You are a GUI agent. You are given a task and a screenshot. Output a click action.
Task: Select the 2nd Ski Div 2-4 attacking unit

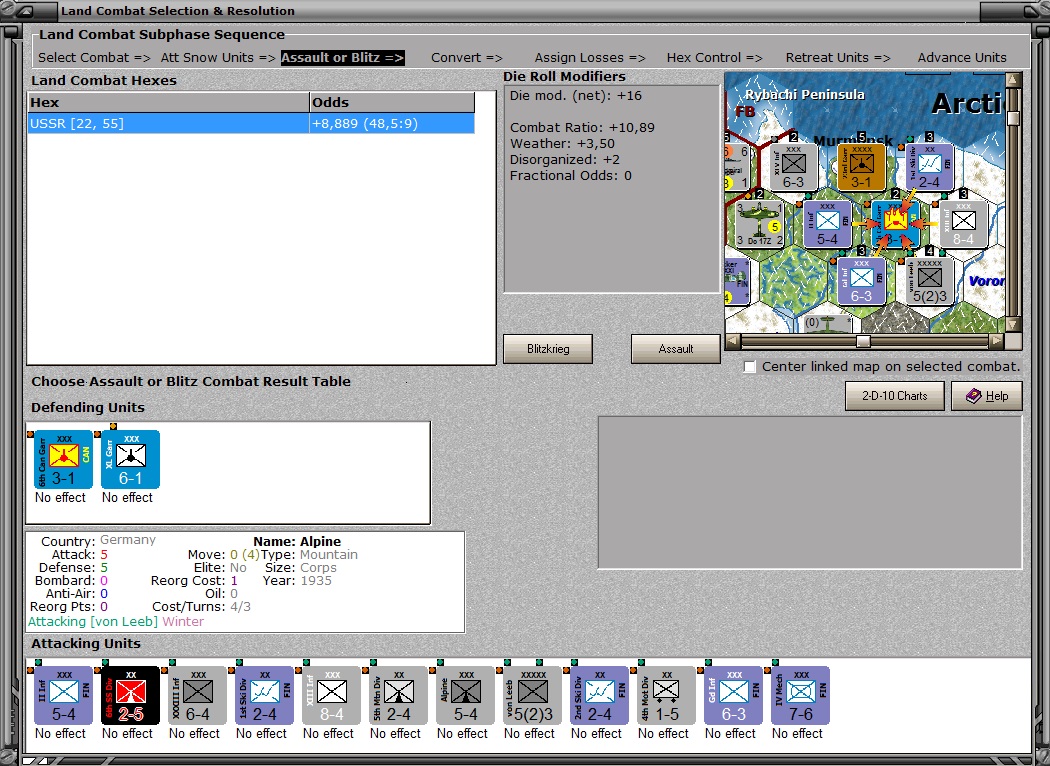coord(599,695)
